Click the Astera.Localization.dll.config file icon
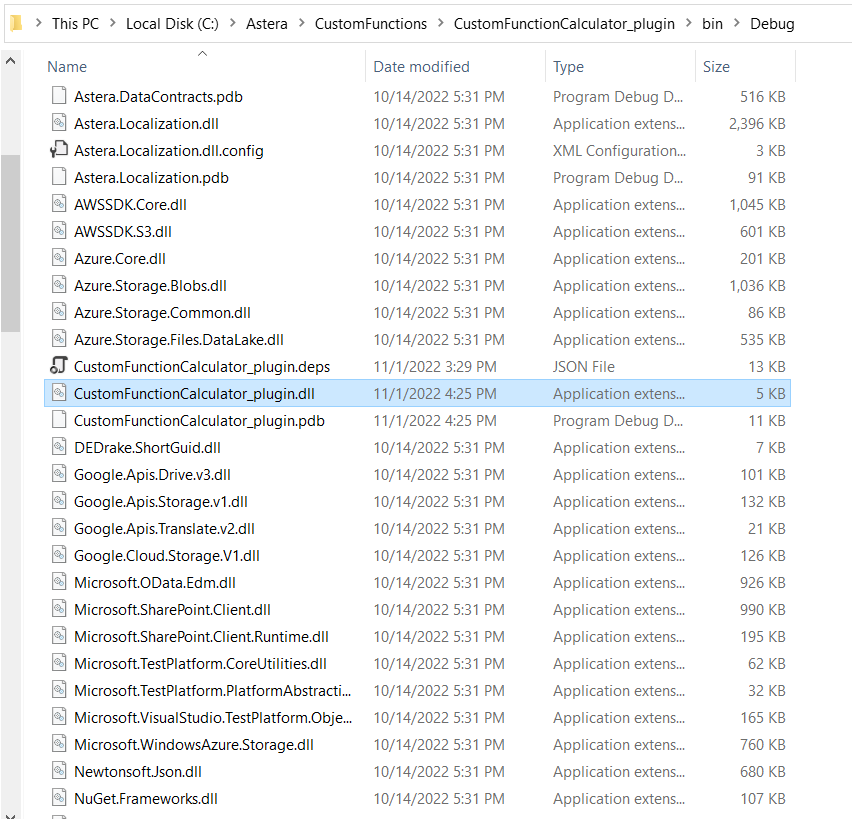 pos(58,151)
